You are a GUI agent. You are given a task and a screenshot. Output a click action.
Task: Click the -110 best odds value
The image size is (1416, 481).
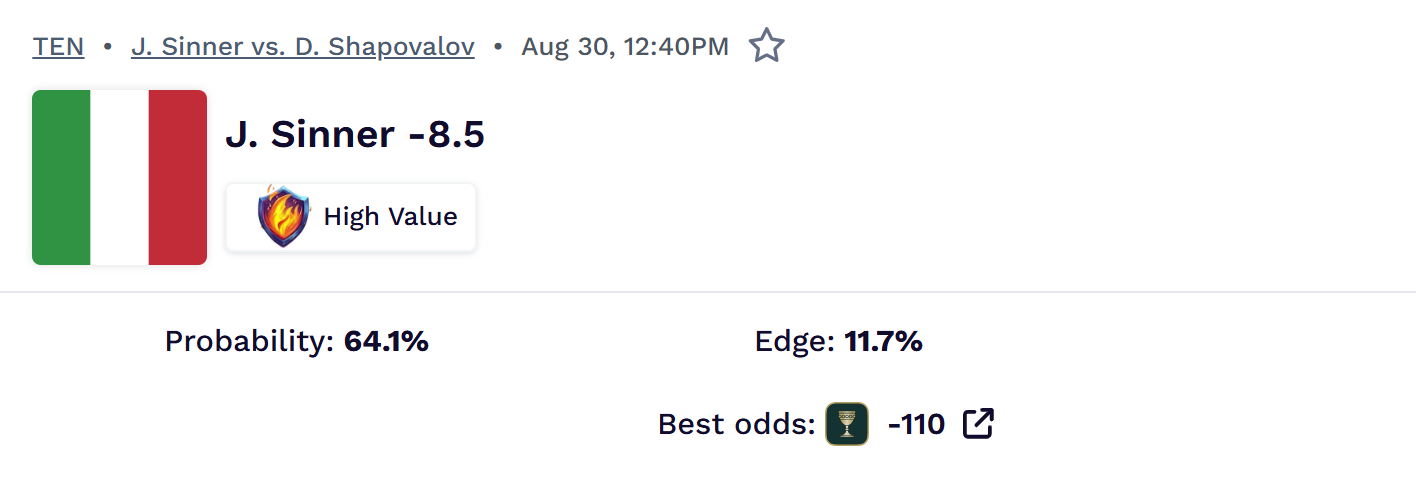[x=916, y=424]
